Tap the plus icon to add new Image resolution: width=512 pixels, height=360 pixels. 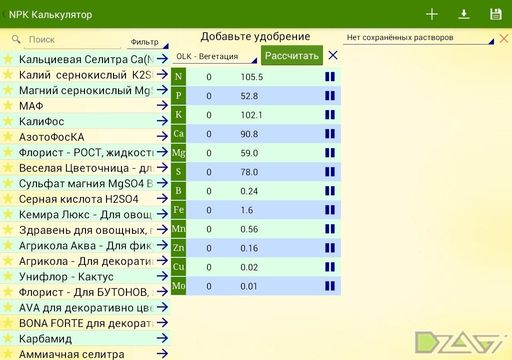432,14
